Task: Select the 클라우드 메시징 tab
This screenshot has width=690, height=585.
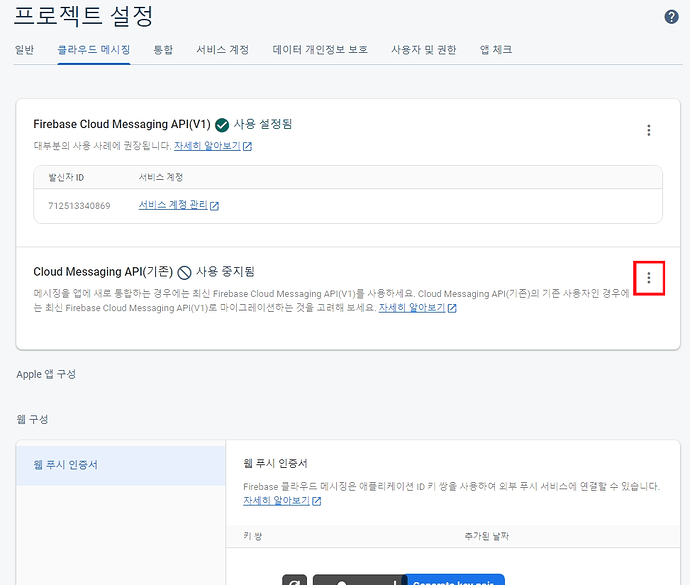Action: 94,50
